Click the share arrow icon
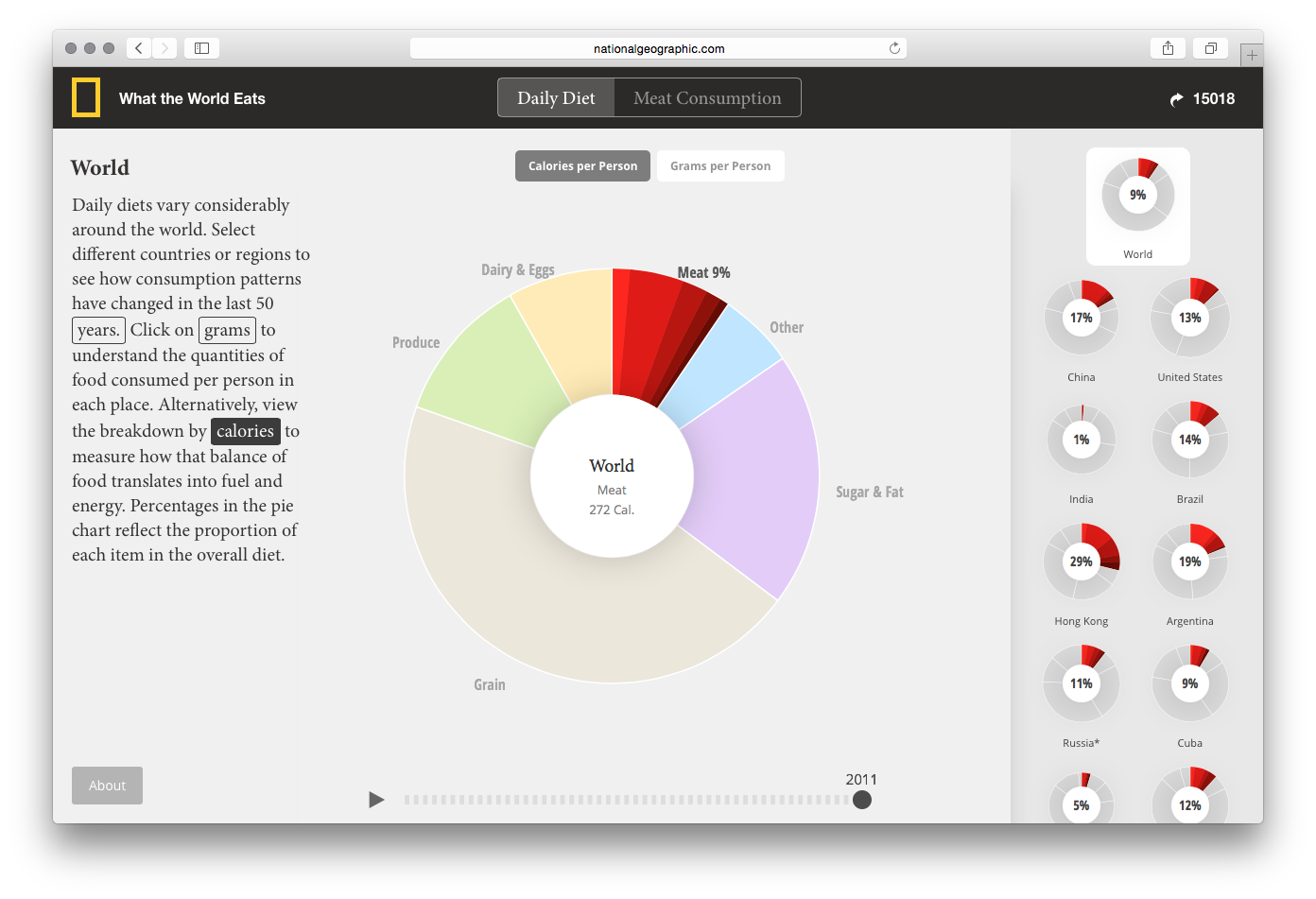Image resolution: width=1316 pixels, height=899 pixels. [x=1176, y=99]
